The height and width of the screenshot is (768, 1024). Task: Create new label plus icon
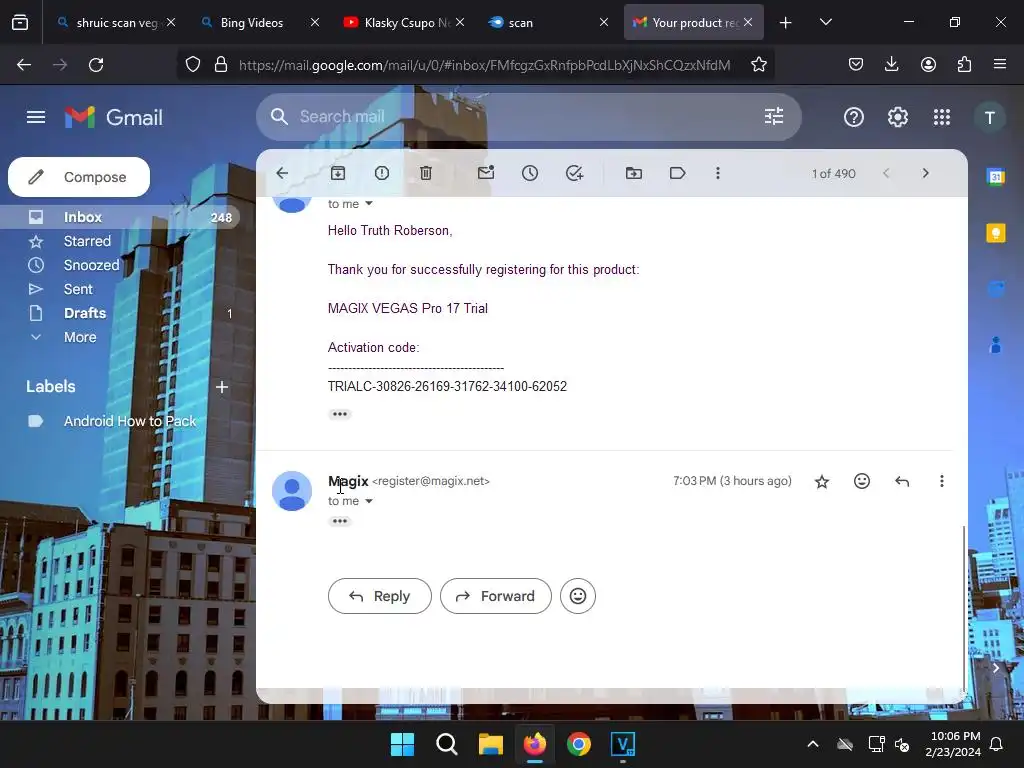click(x=222, y=387)
